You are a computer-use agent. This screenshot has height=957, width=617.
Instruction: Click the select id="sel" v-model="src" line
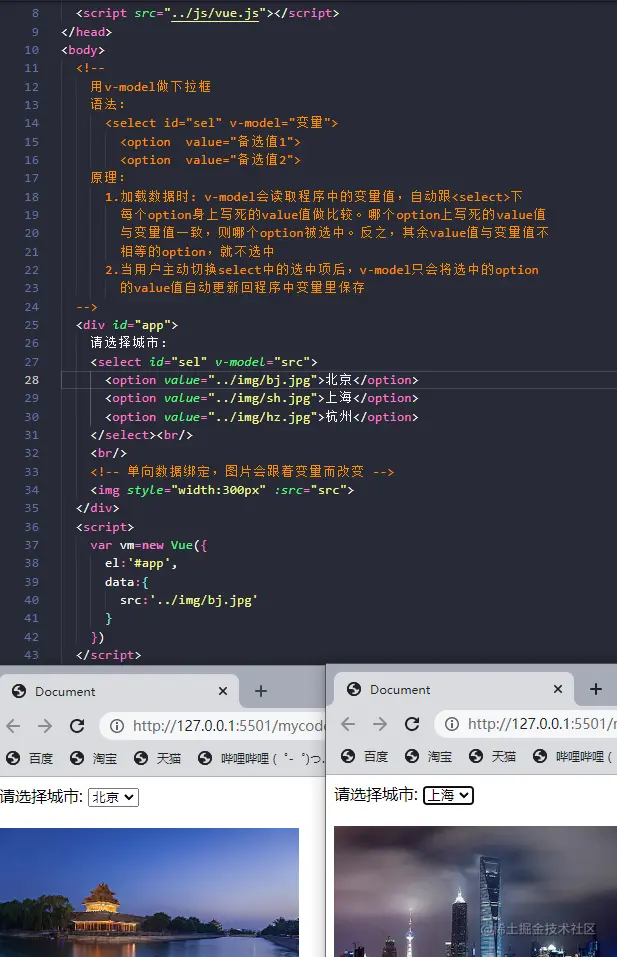tap(204, 362)
